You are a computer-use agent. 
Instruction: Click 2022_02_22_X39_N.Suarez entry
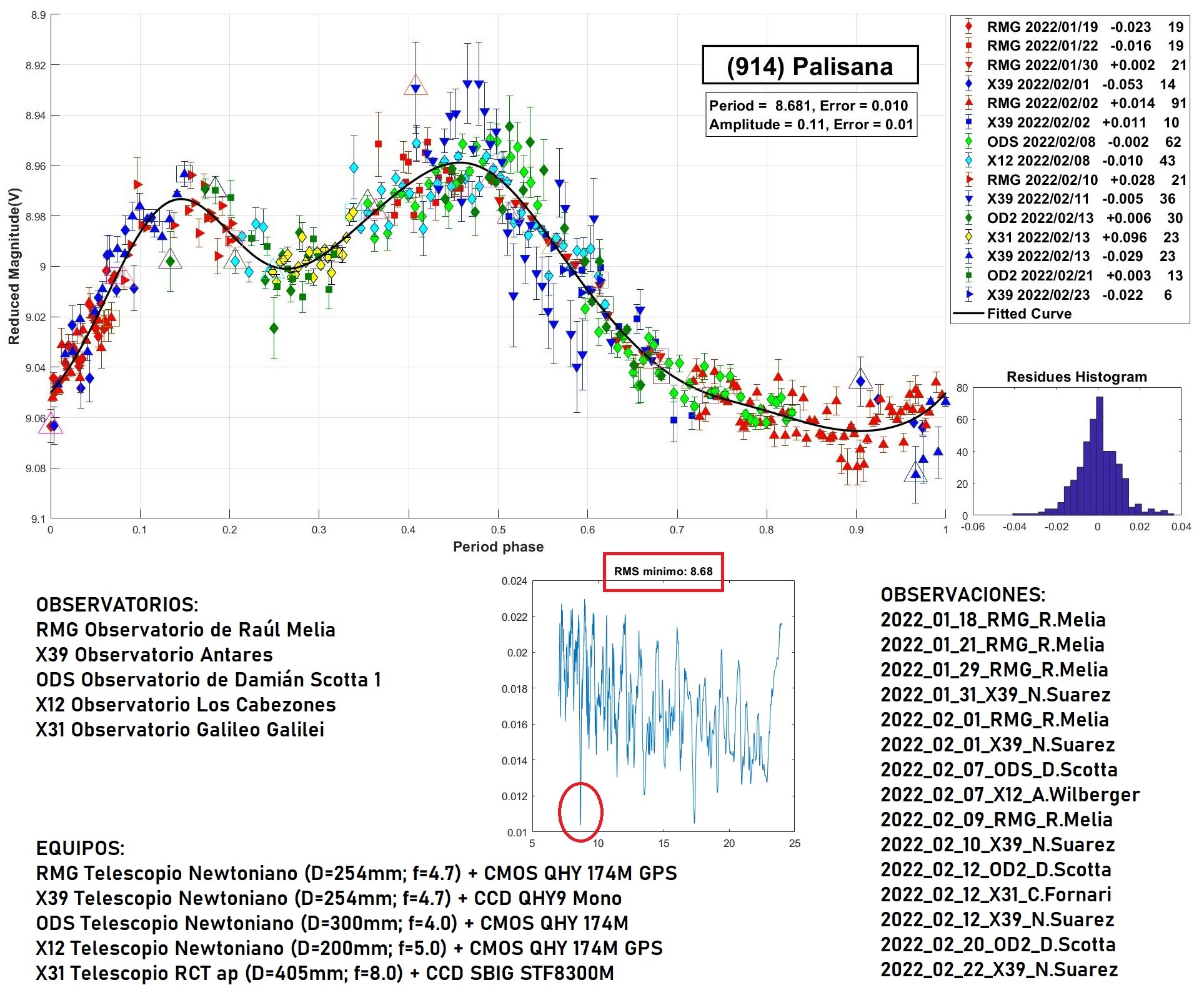pyautogui.click(x=999, y=969)
